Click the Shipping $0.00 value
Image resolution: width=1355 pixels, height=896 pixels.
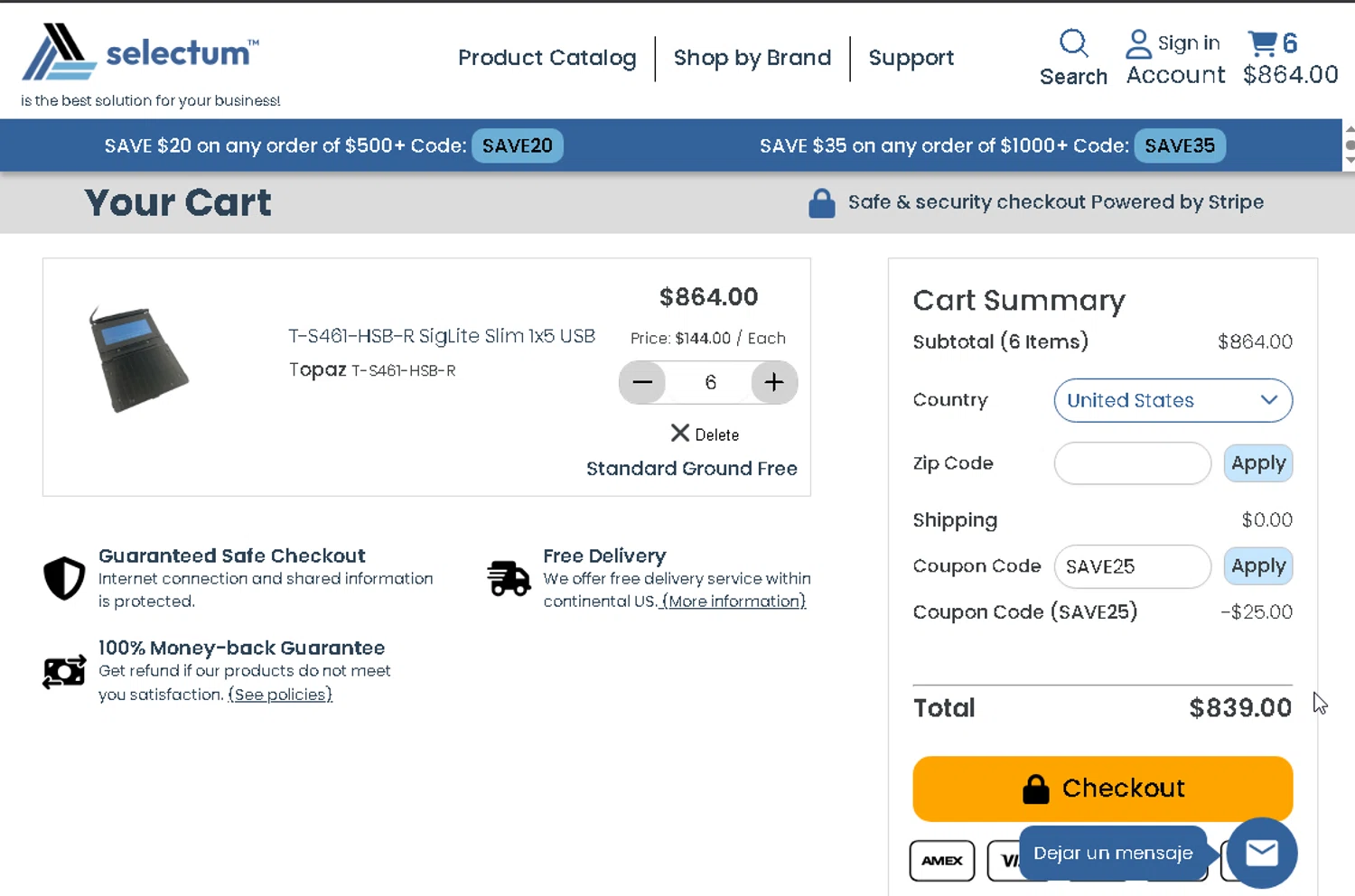pyautogui.click(x=1266, y=519)
